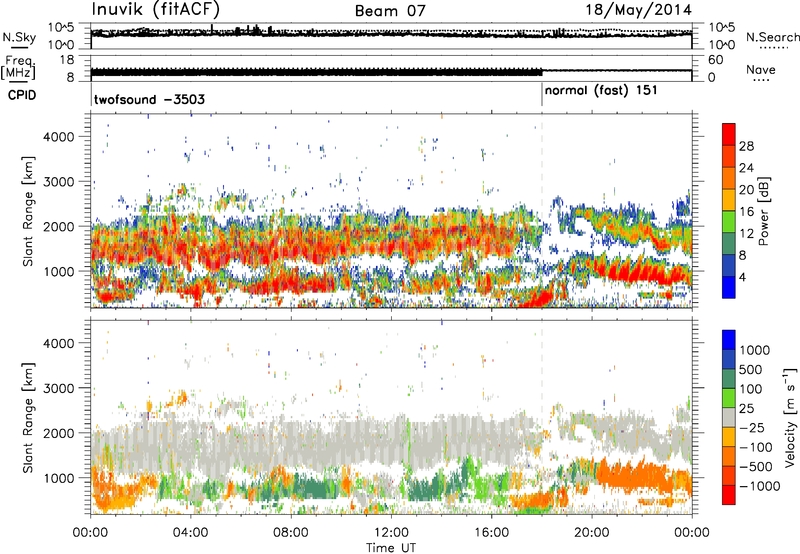Image resolution: width=800 pixels, height=554 pixels.
Task: Click the '3000' tick on velocity panel
Action: [x=58, y=388]
